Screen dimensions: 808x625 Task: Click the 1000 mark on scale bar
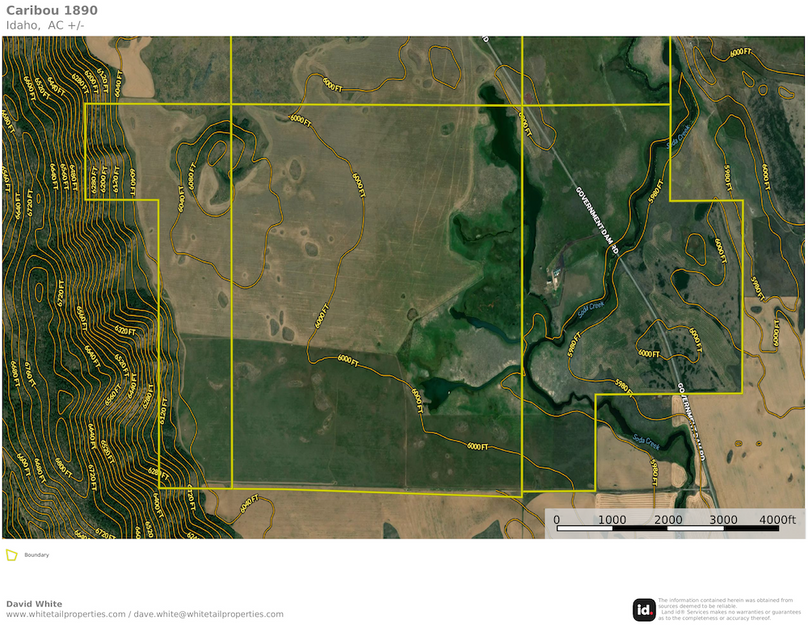point(612,520)
